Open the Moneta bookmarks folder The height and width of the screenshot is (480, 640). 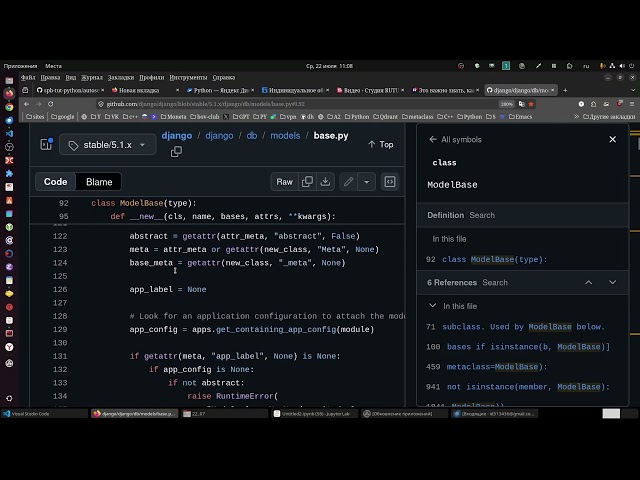[173, 117]
